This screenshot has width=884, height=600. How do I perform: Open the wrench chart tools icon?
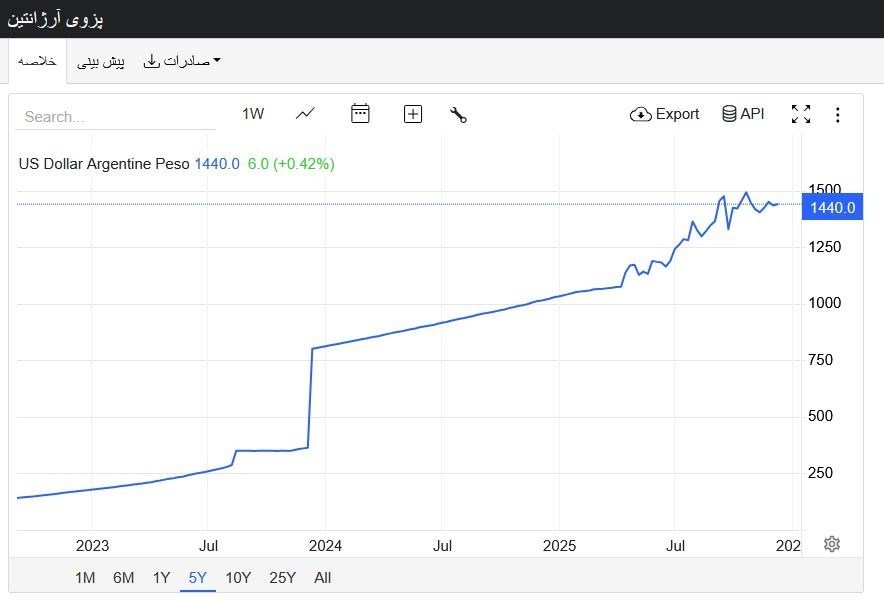459,114
